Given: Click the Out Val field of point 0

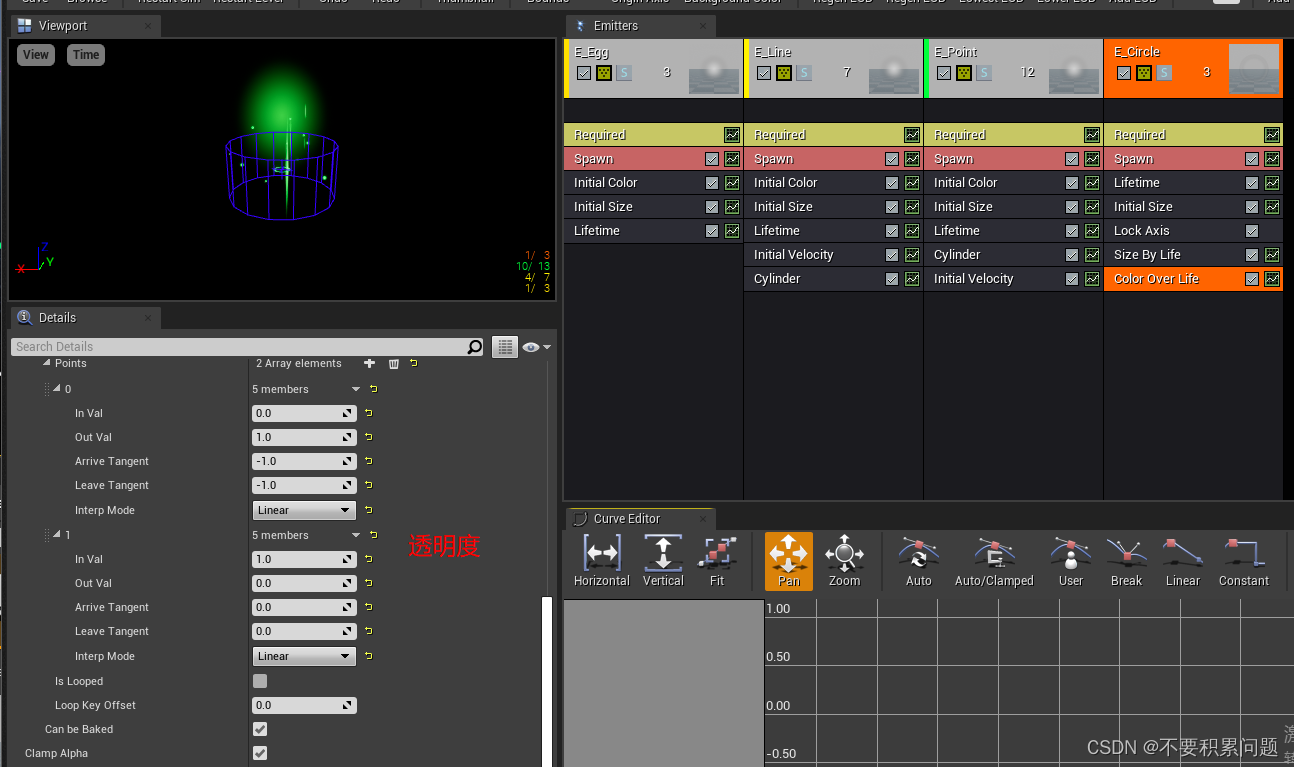Looking at the screenshot, I should point(304,437).
